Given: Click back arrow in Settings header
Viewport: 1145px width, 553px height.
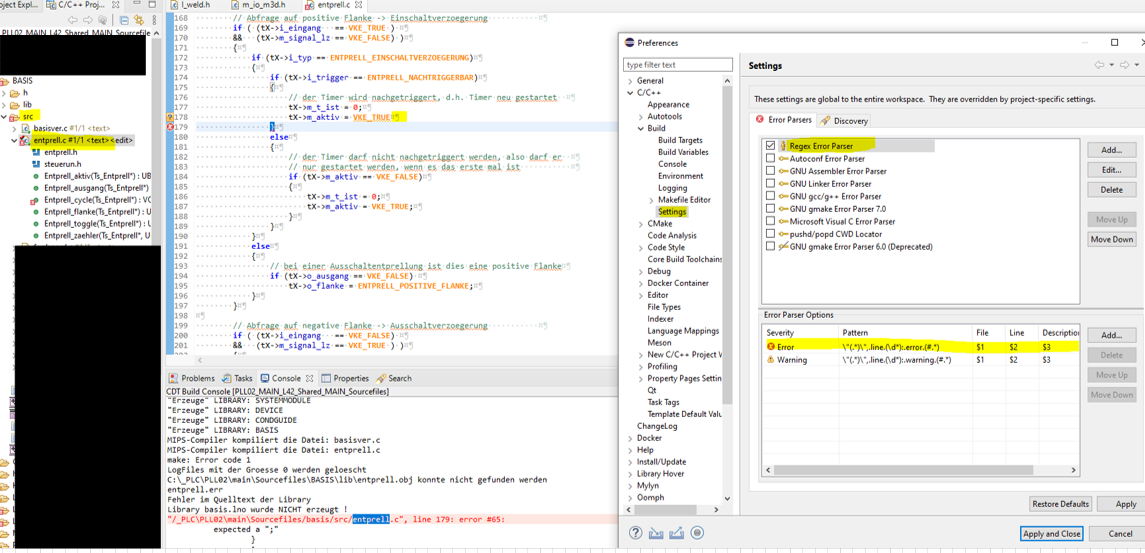Looking at the screenshot, I should point(1099,65).
